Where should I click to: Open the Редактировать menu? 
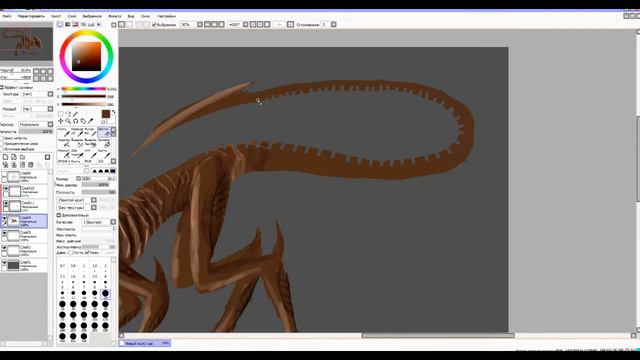31,16
